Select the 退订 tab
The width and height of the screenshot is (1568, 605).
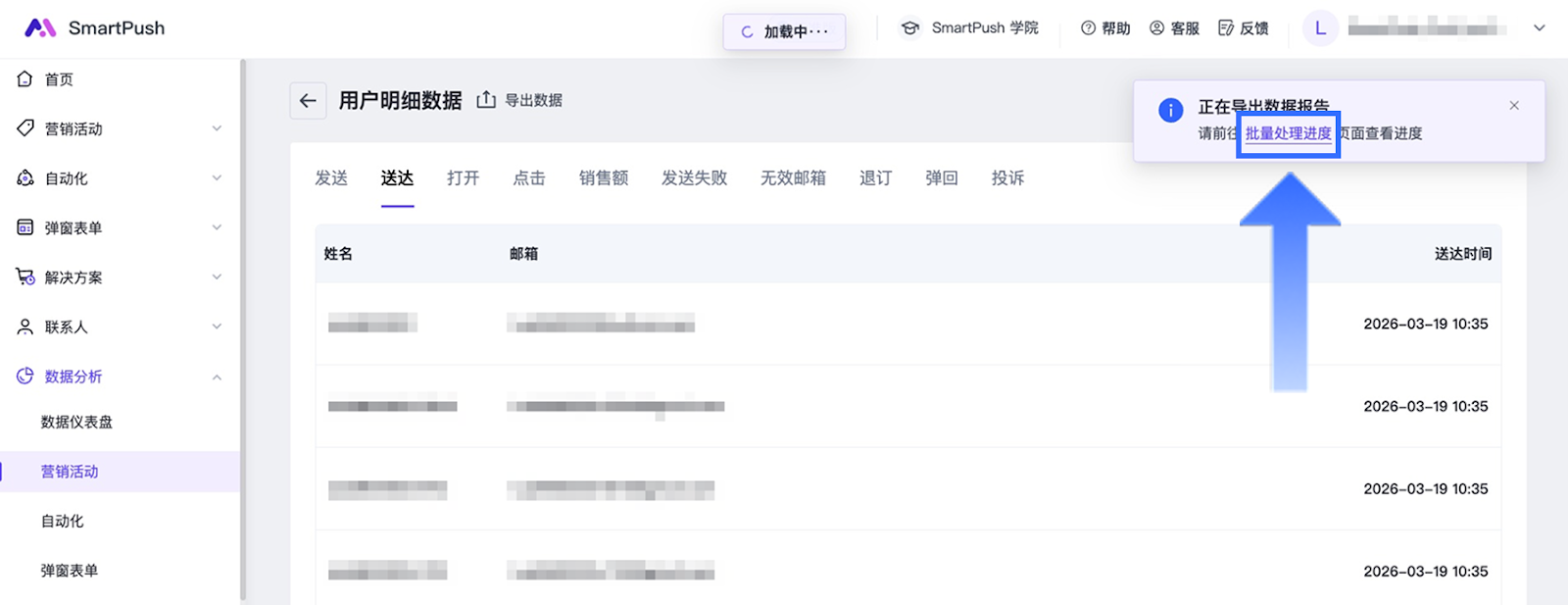(x=875, y=178)
